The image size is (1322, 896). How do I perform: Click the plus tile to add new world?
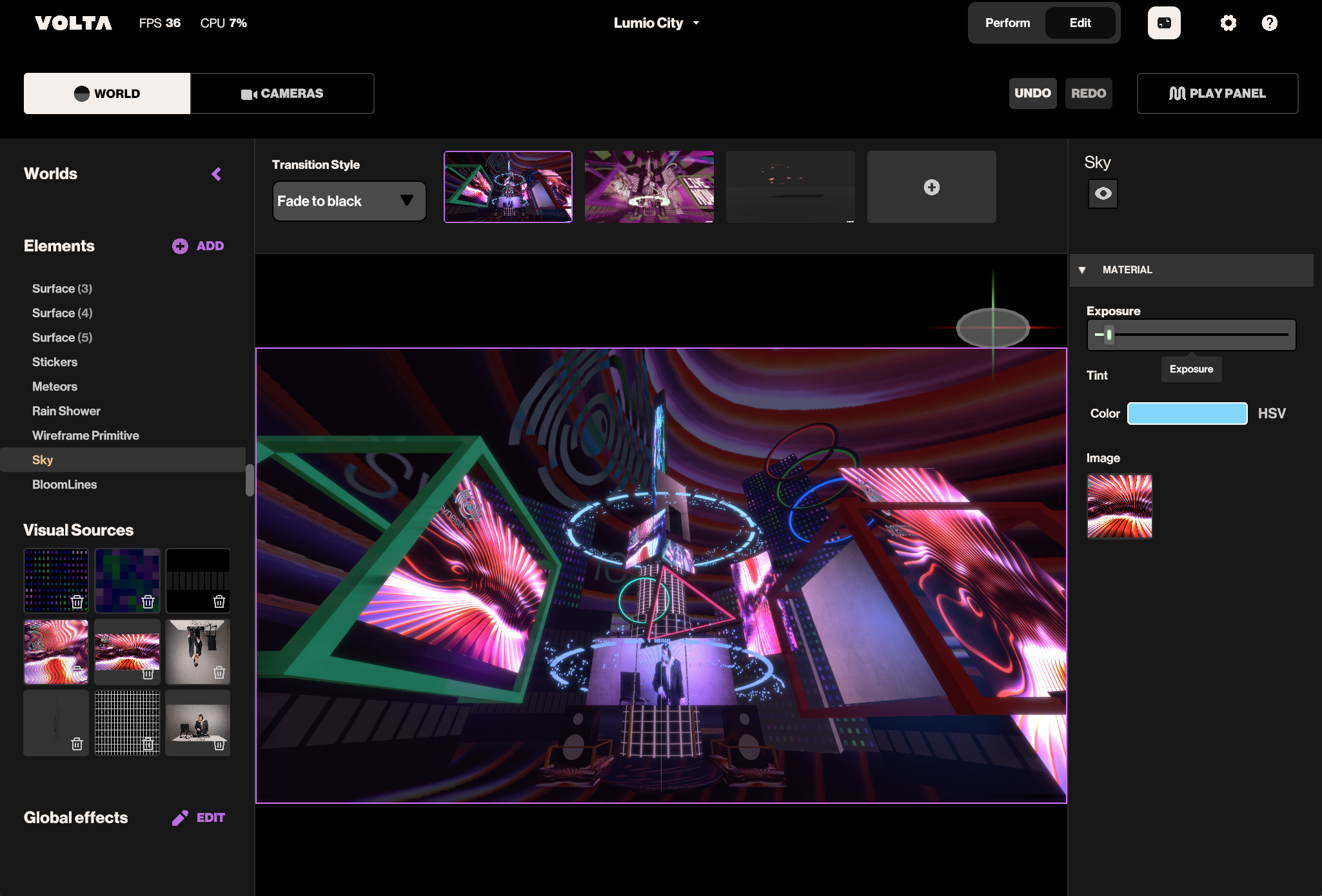tap(931, 187)
